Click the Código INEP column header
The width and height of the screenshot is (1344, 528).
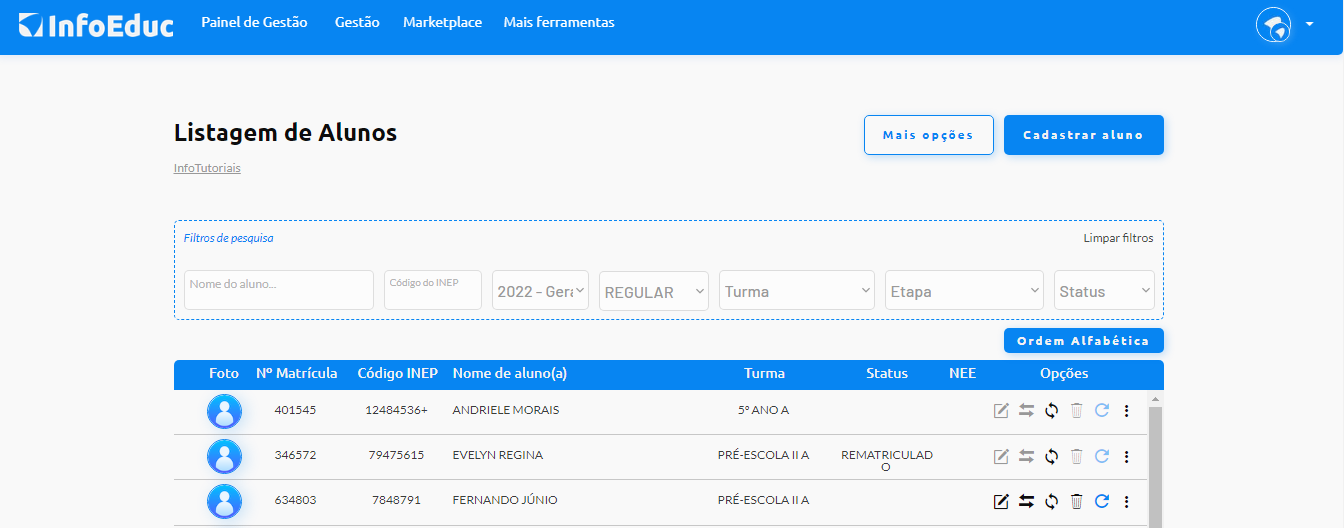(x=397, y=373)
